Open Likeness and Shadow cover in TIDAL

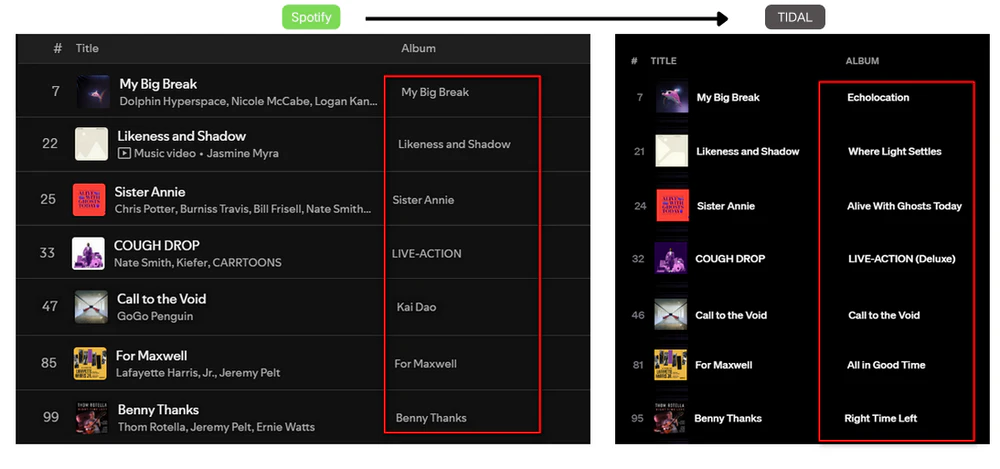[672, 151]
